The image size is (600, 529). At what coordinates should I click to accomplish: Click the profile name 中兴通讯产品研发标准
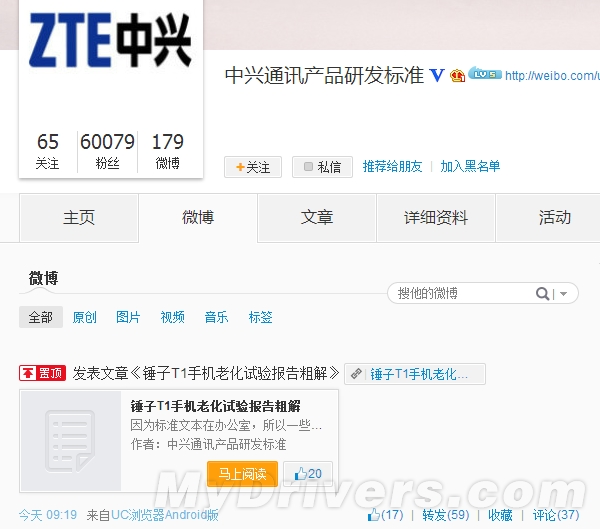324,75
